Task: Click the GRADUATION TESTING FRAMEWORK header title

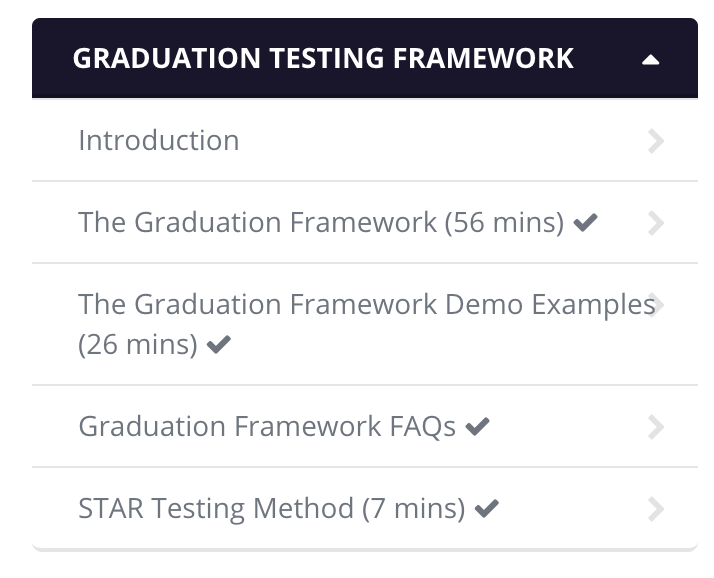Action: click(323, 58)
